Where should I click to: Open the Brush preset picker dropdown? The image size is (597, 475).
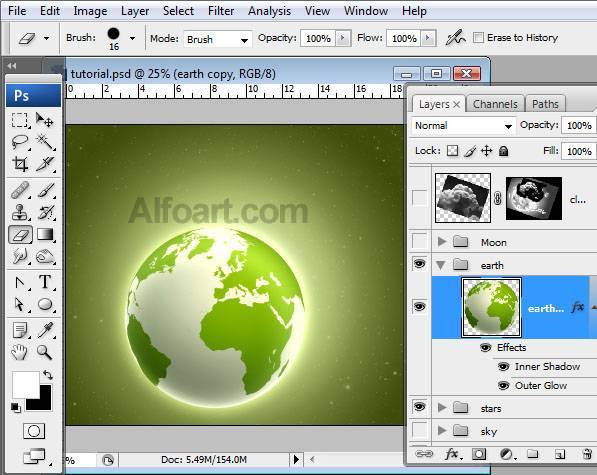[132, 38]
